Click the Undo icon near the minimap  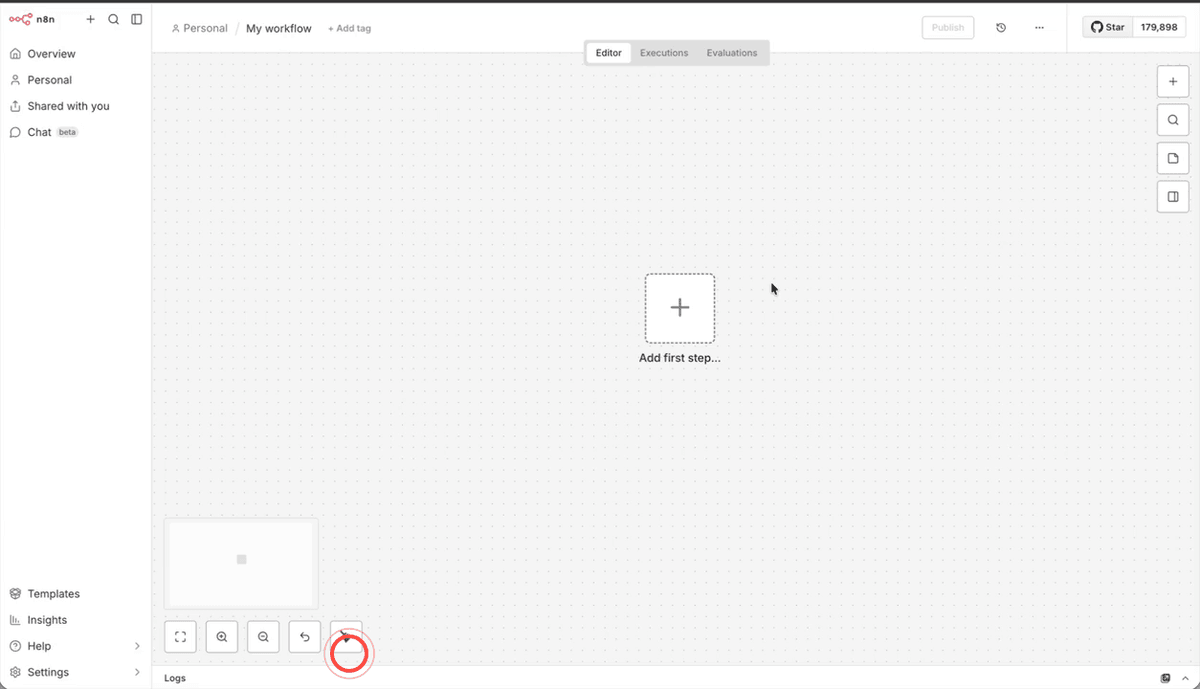pyautogui.click(x=304, y=636)
